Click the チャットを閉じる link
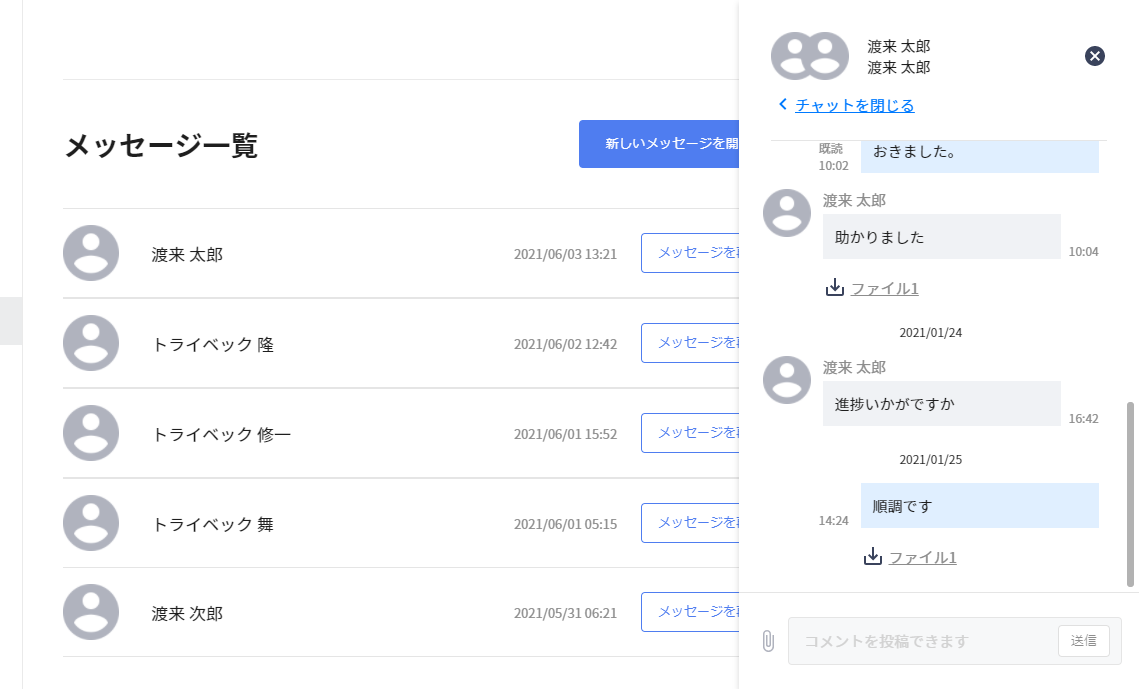The height and width of the screenshot is (689, 1139). tap(854, 105)
